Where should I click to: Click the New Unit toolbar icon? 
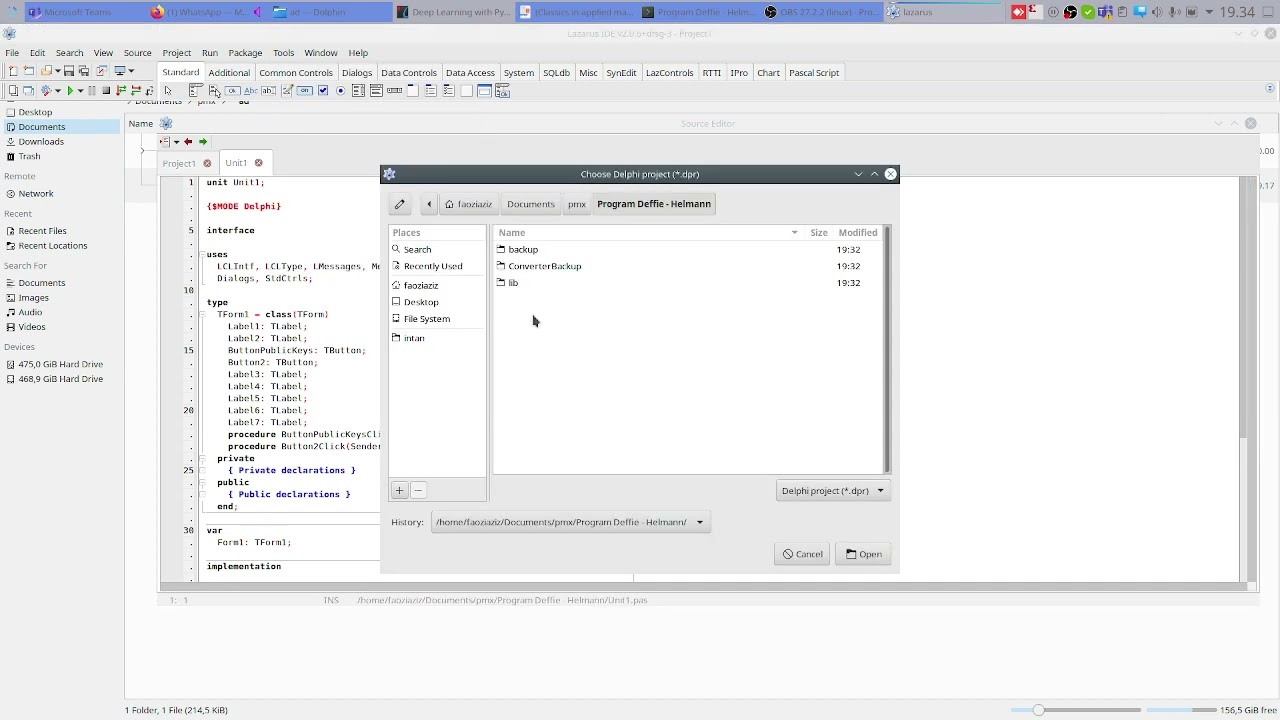click(x=13, y=71)
